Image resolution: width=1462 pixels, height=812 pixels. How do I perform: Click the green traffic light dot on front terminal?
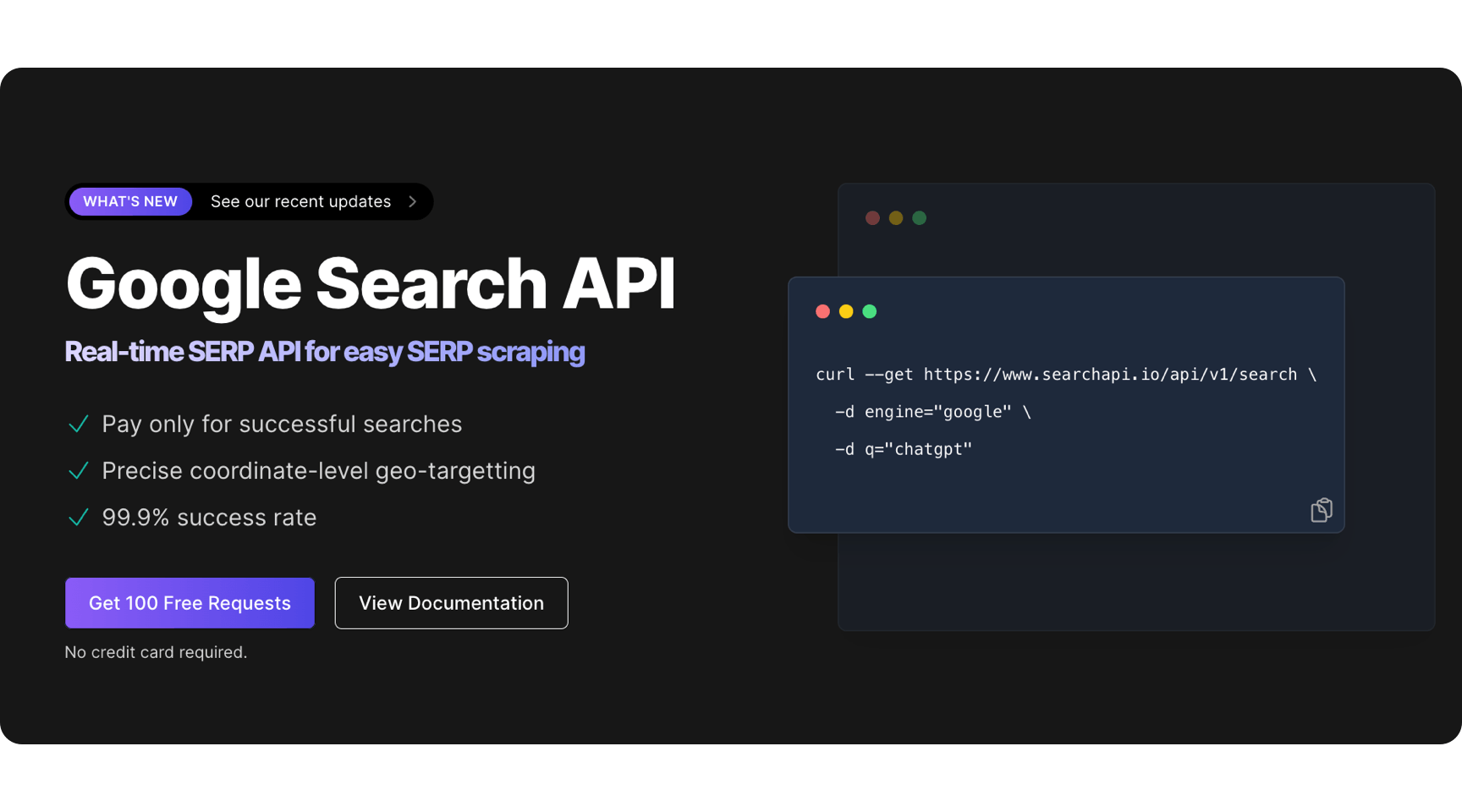(x=870, y=311)
